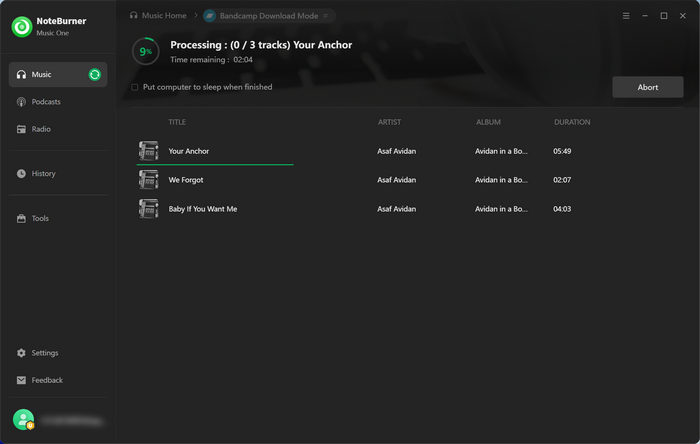The width and height of the screenshot is (700, 444).
Task: Click the Time remaining 02:04 text
Action: click(x=212, y=60)
